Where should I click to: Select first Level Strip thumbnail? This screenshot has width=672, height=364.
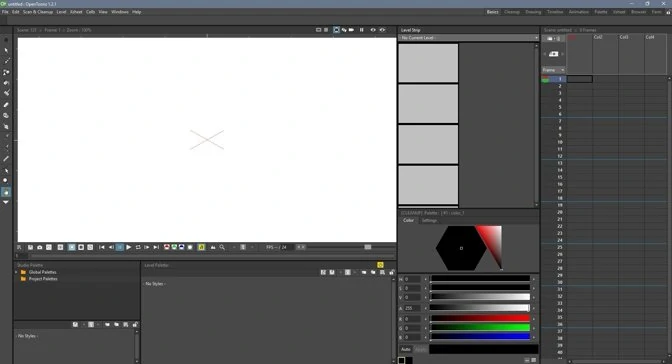428,63
